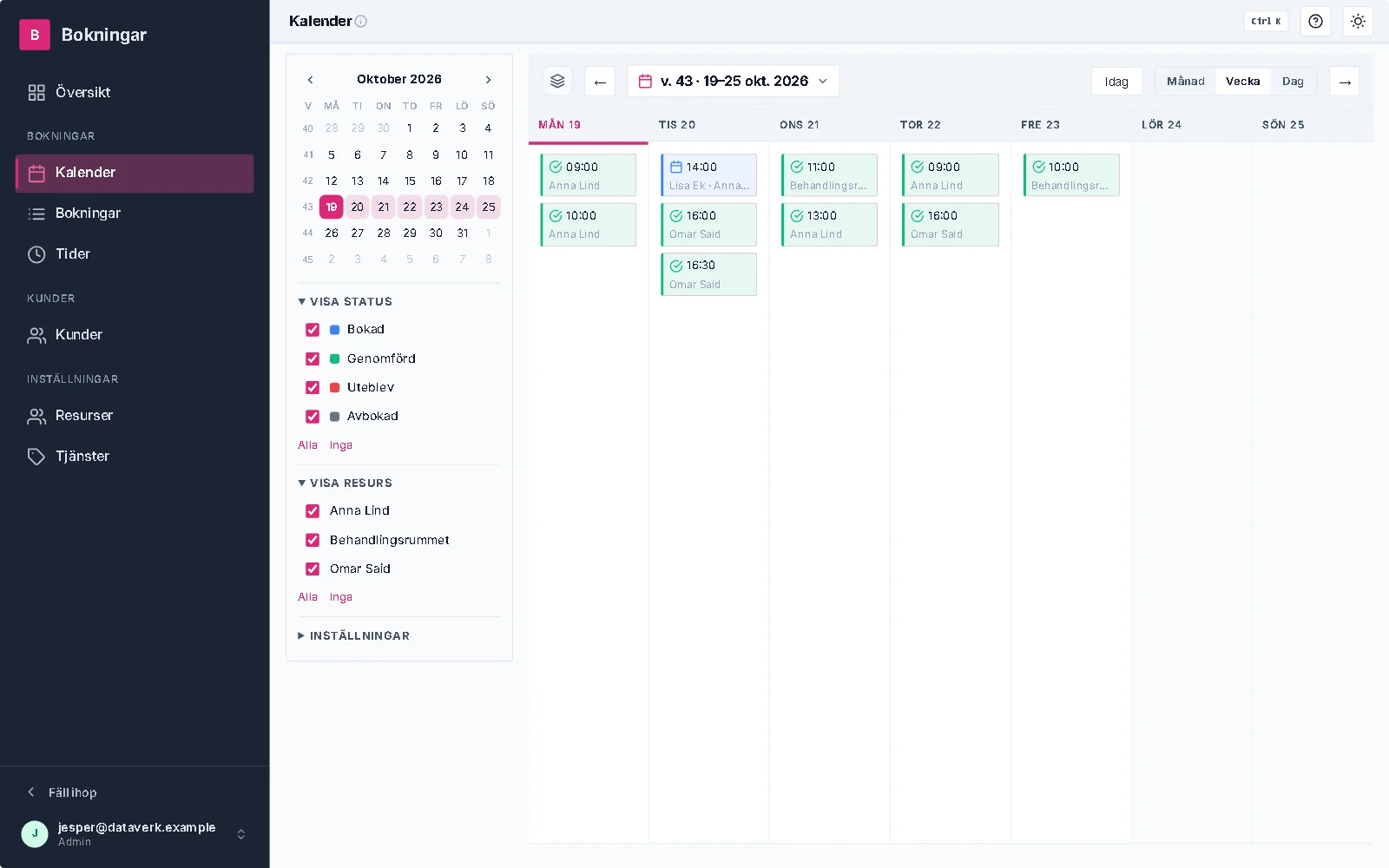This screenshot has width=1389, height=868.
Task: Jump to today with Idag button
Action: pos(1116,82)
